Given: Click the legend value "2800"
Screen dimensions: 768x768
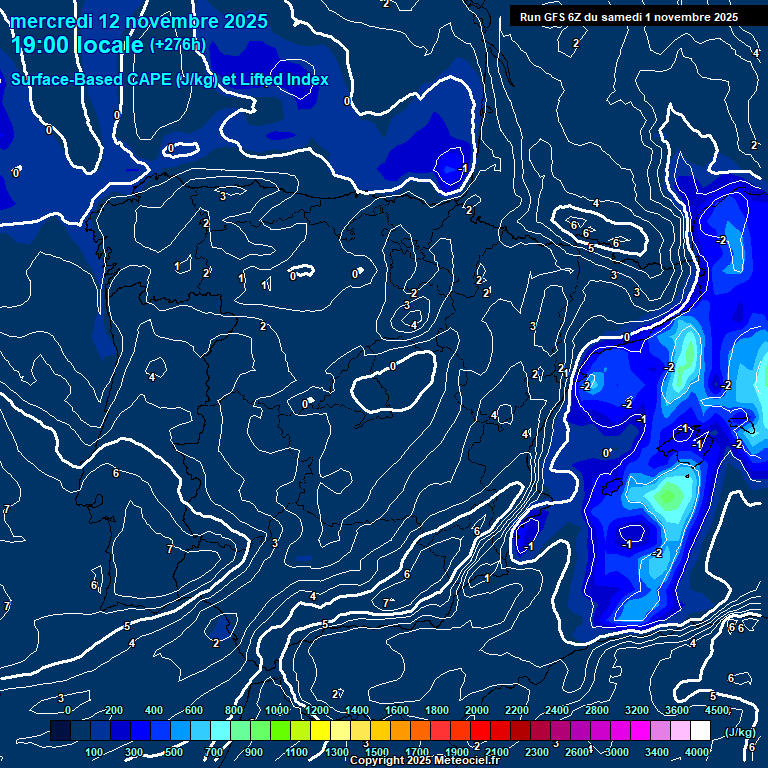Looking at the screenshot, I should [597, 710].
